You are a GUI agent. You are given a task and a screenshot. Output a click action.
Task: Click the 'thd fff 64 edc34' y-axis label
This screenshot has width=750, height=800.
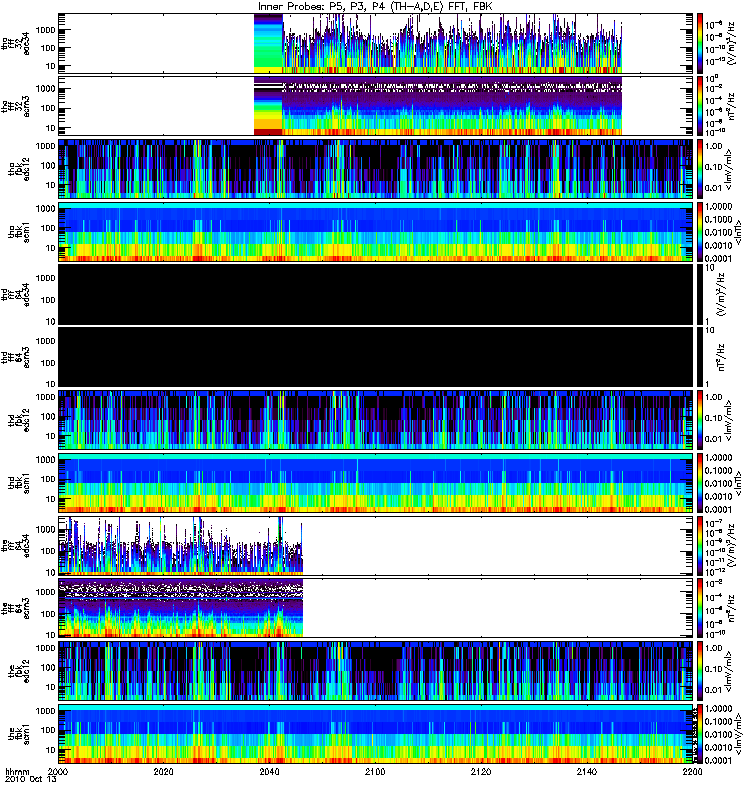[16, 294]
